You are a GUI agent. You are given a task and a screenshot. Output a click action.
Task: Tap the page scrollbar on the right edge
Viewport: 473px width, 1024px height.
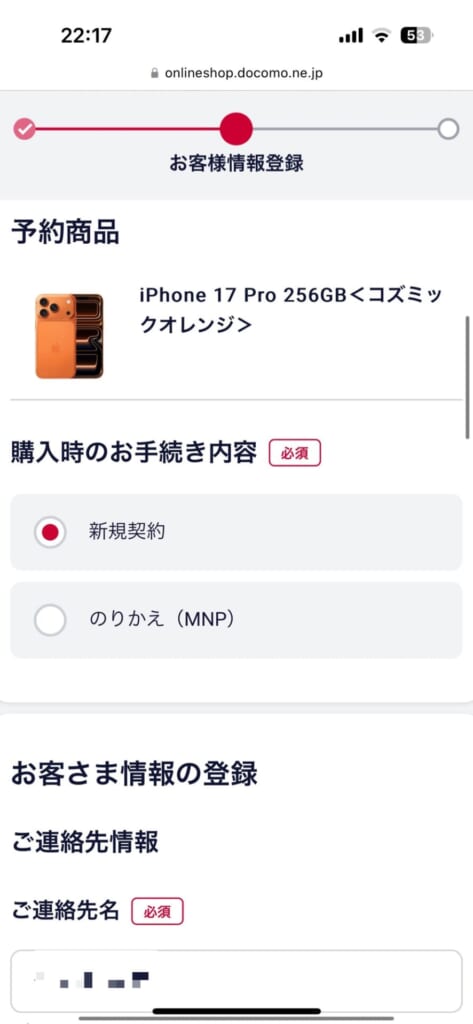467,377
